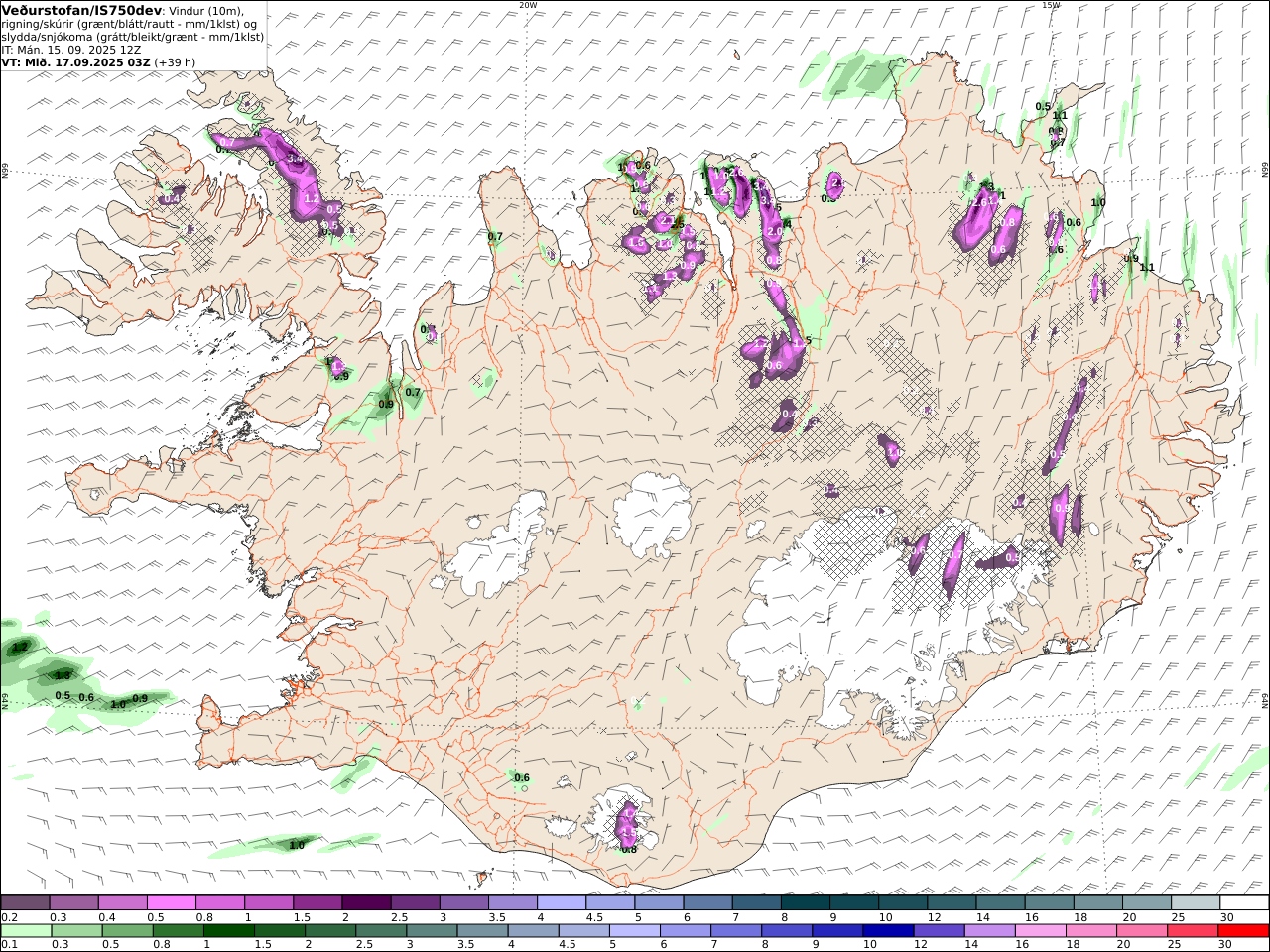Pick the grey-teal snow-scale swatch starting at 18
The image size is (1270, 952).
coord(1097,902)
